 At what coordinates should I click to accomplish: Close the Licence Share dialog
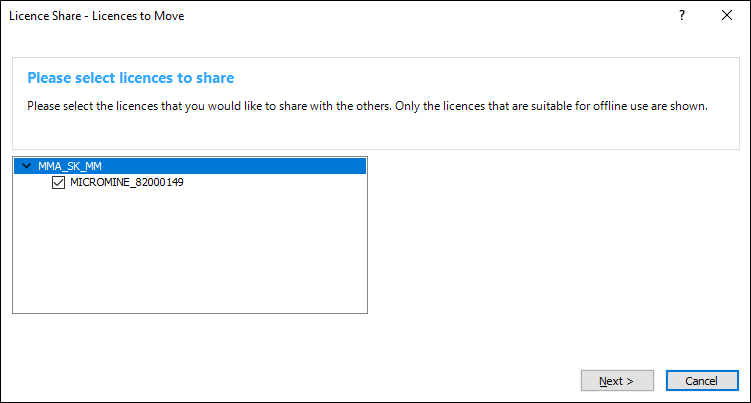click(x=726, y=16)
